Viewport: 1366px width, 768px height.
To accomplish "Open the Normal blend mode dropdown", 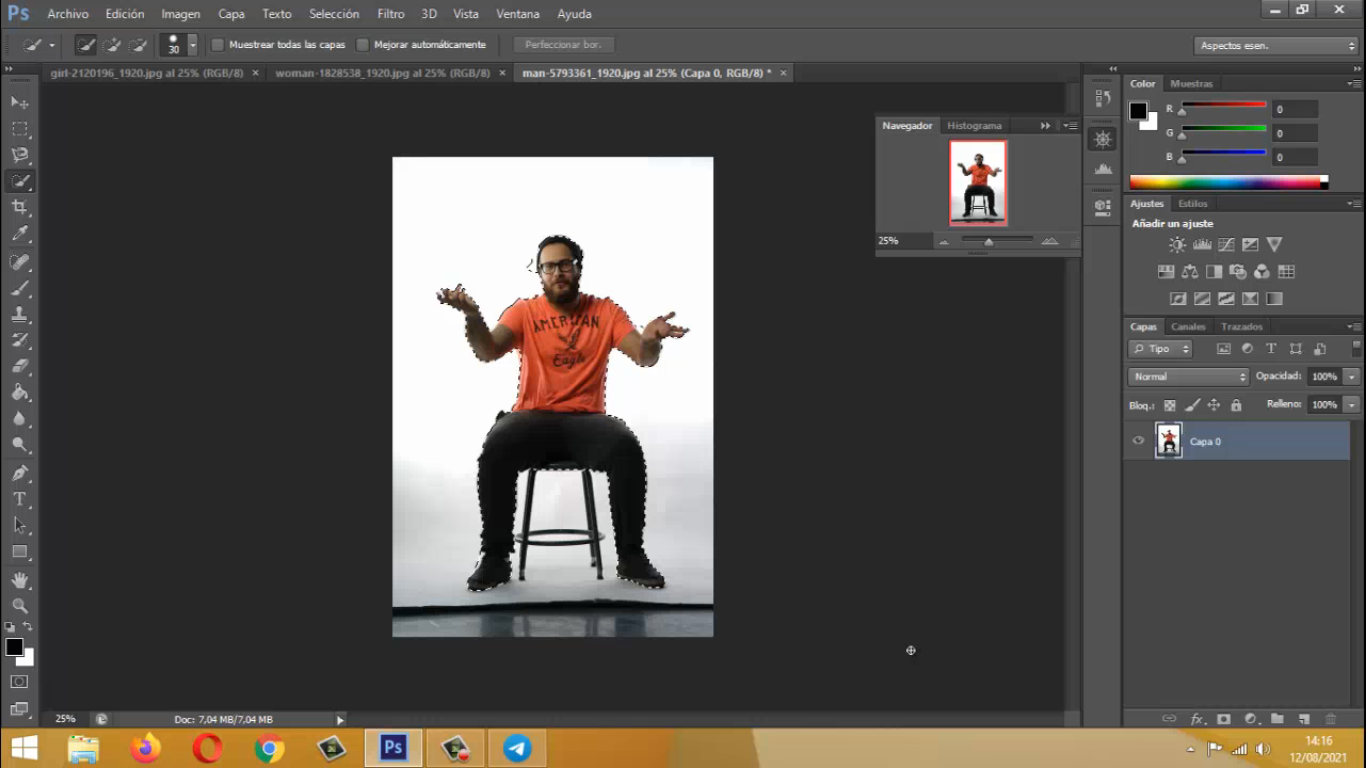I will click(1189, 377).
